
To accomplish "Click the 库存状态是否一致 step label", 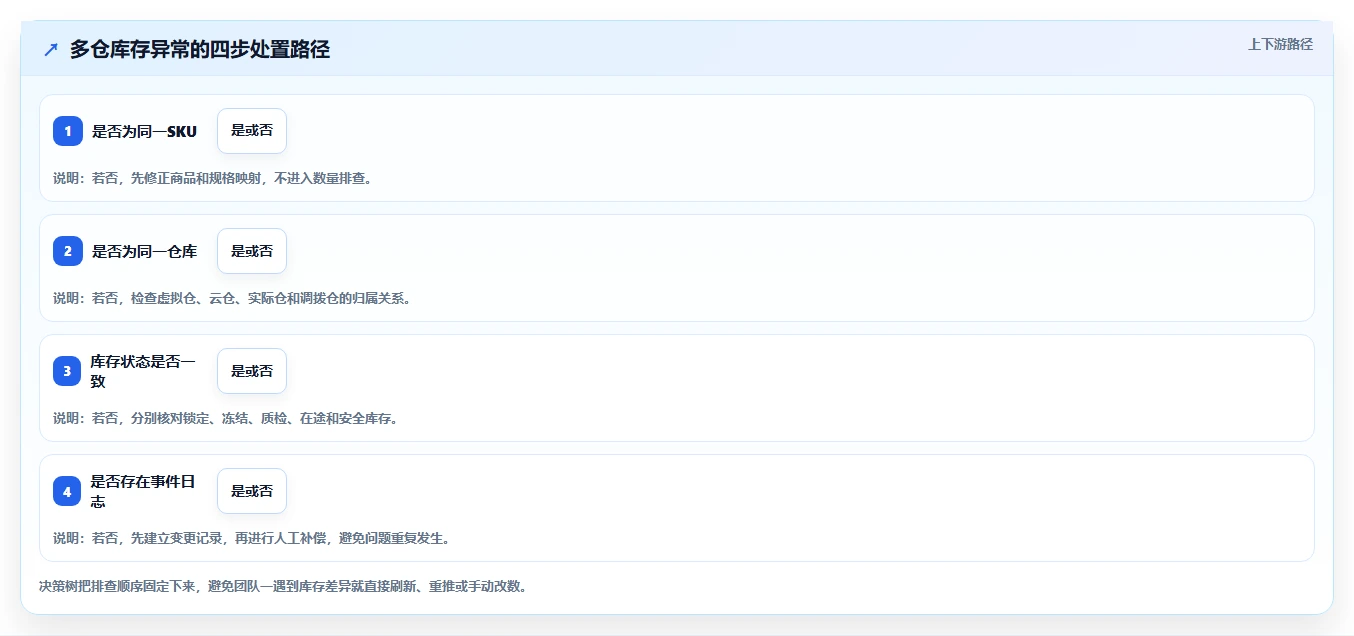I will point(144,371).
